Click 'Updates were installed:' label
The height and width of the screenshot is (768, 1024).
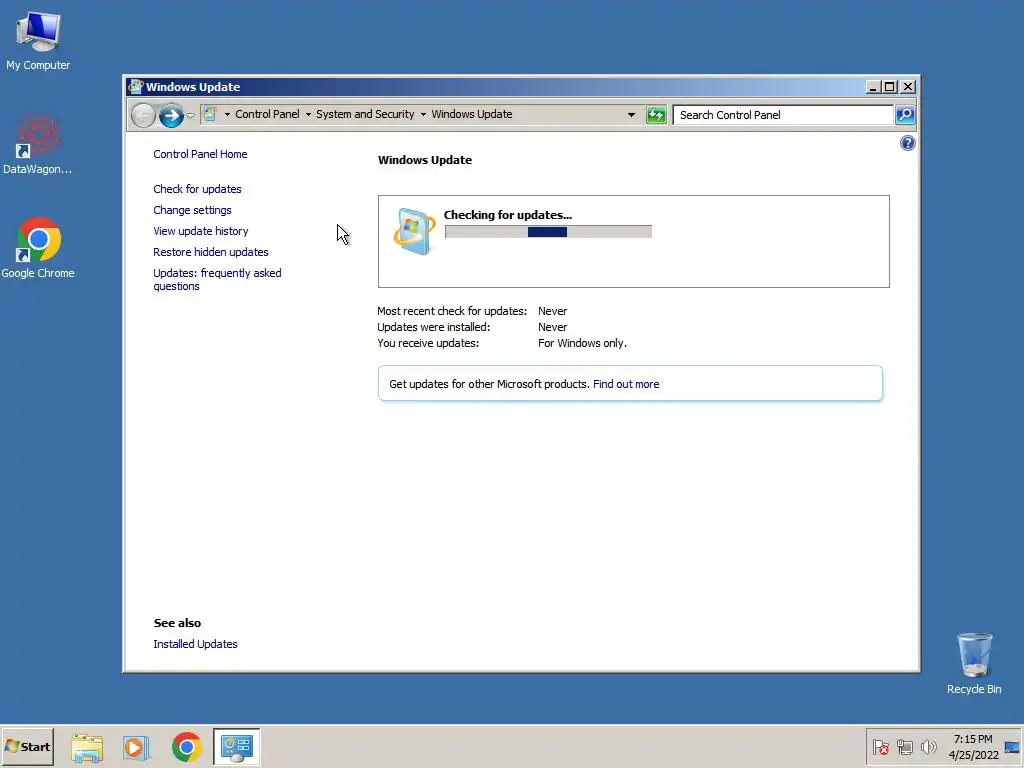click(433, 327)
